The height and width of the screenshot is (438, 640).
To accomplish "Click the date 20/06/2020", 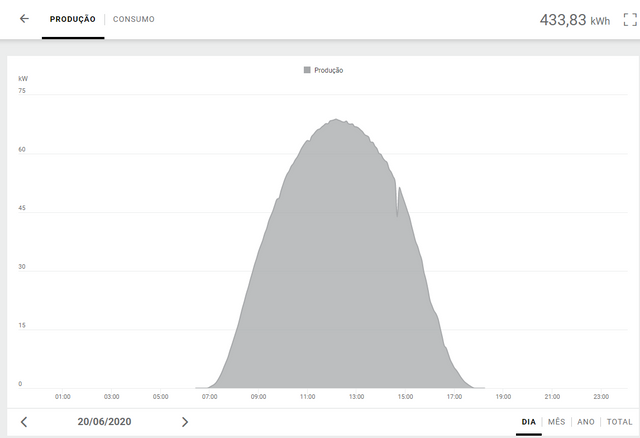I will point(104,422).
